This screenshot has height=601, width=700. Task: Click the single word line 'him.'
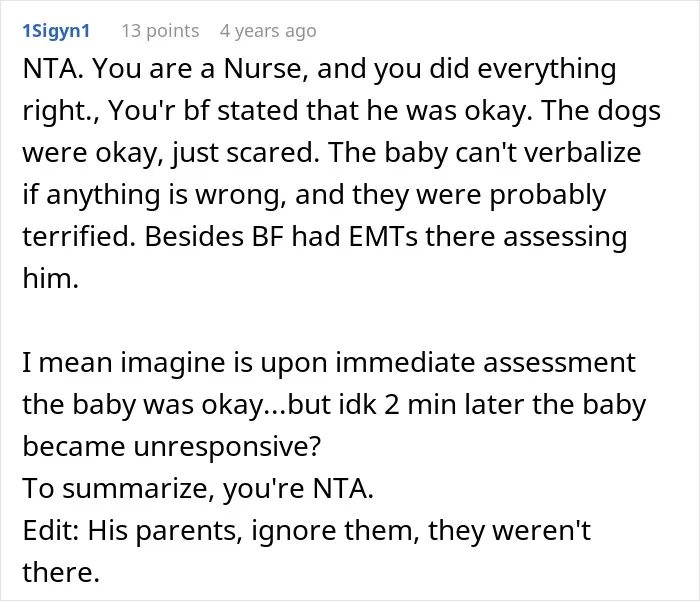tap(50, 278)
